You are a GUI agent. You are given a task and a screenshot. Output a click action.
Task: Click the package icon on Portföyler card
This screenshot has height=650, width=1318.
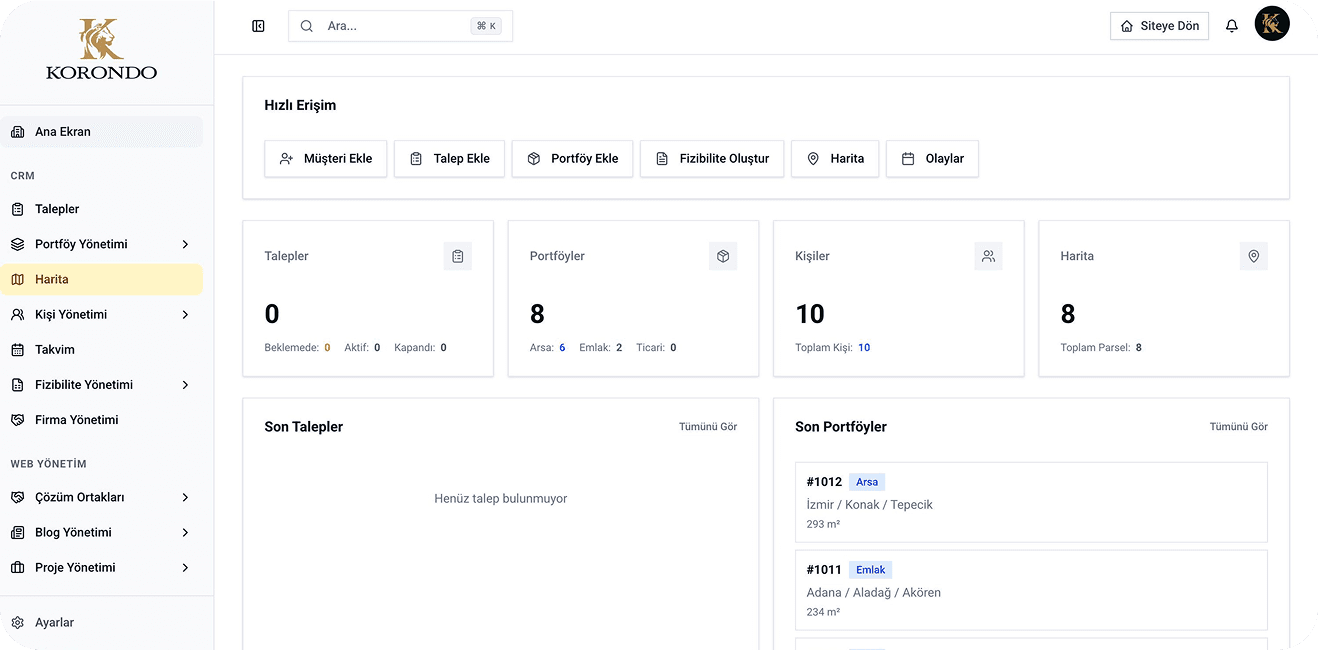[723, 256]
